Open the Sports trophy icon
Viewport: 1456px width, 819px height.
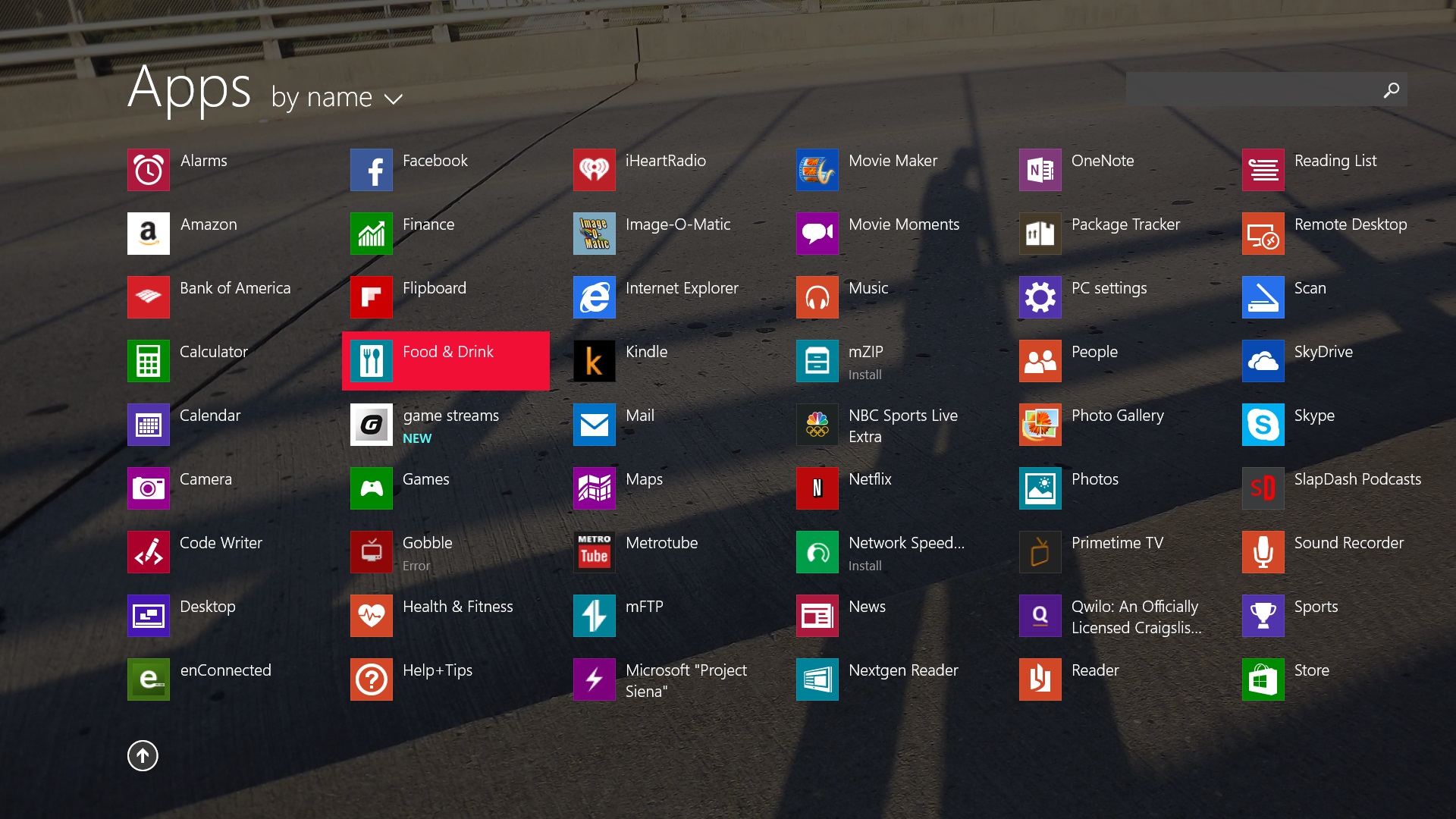coord(1263,616)
